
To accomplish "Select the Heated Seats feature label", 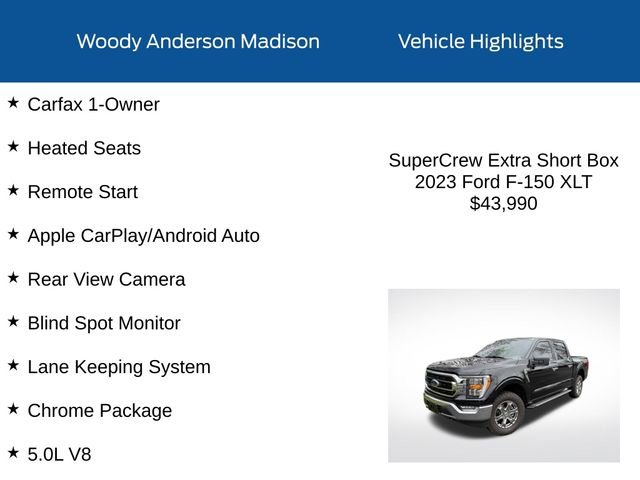I will tap(84, 148).
